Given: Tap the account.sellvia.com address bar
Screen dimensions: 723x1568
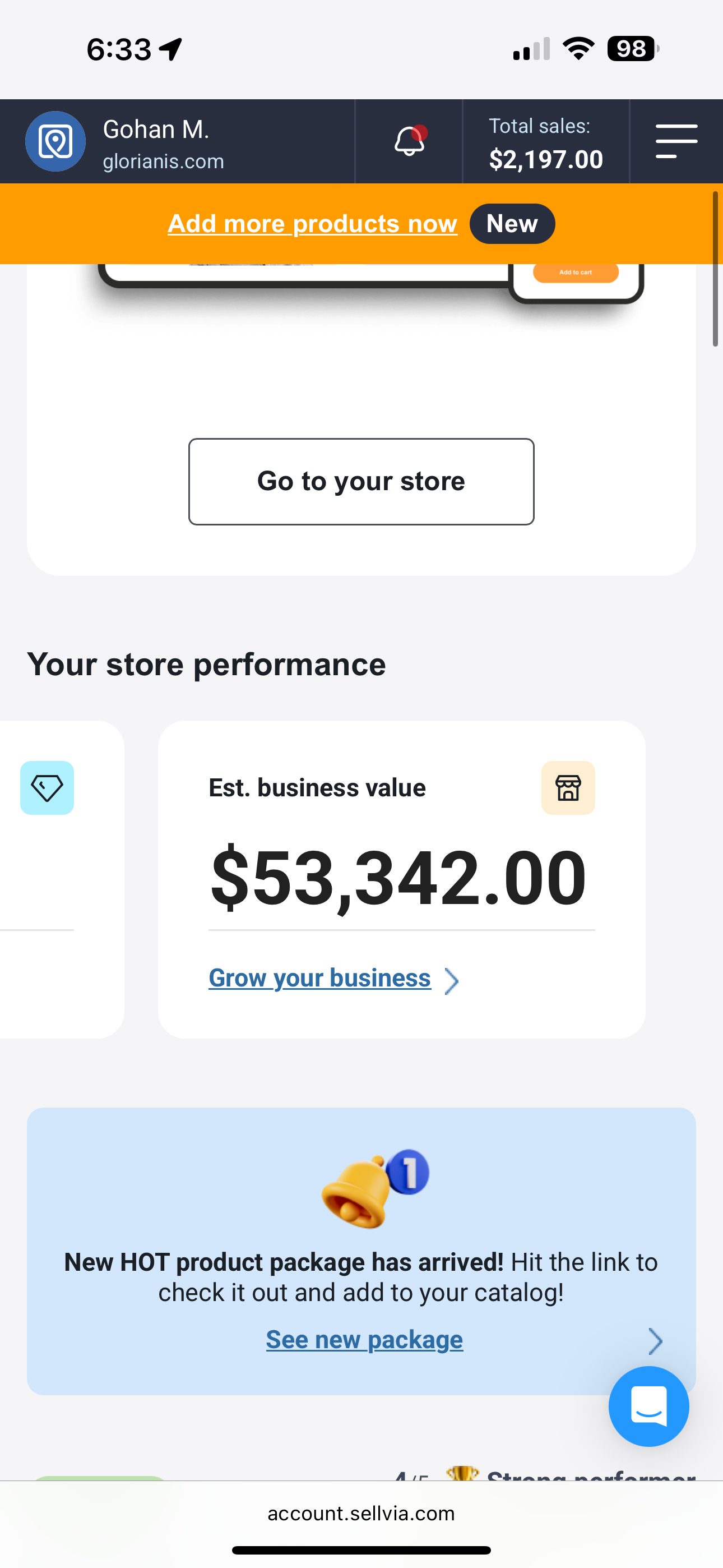Looking at the screenshot, I should pyautogui.click(x=361, y=1513).
